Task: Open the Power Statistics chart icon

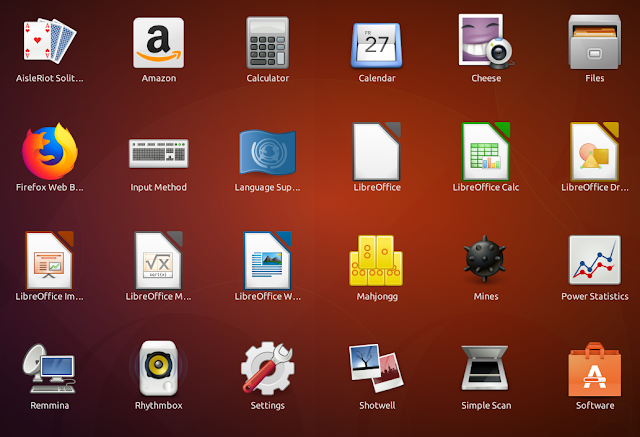Action: tap(595, 260)
